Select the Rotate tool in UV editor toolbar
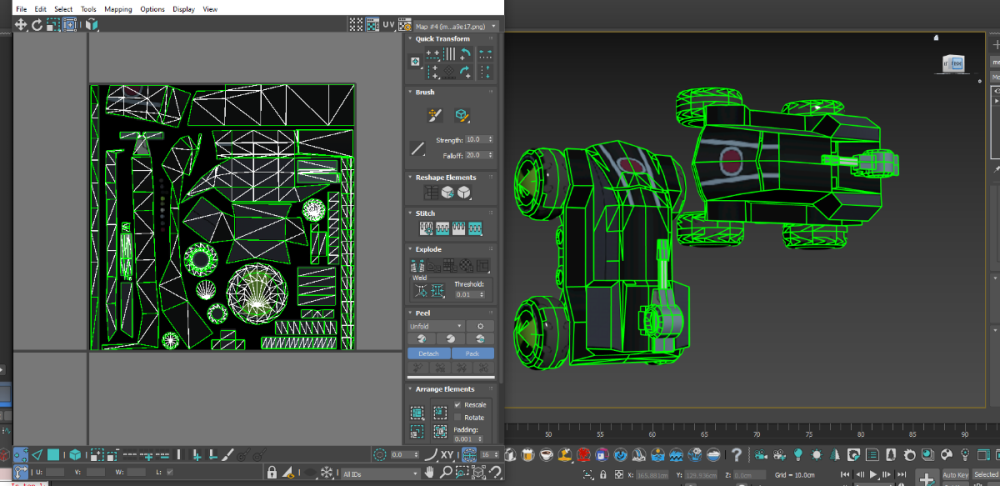 pyautogui.click(x=37, y=24)
